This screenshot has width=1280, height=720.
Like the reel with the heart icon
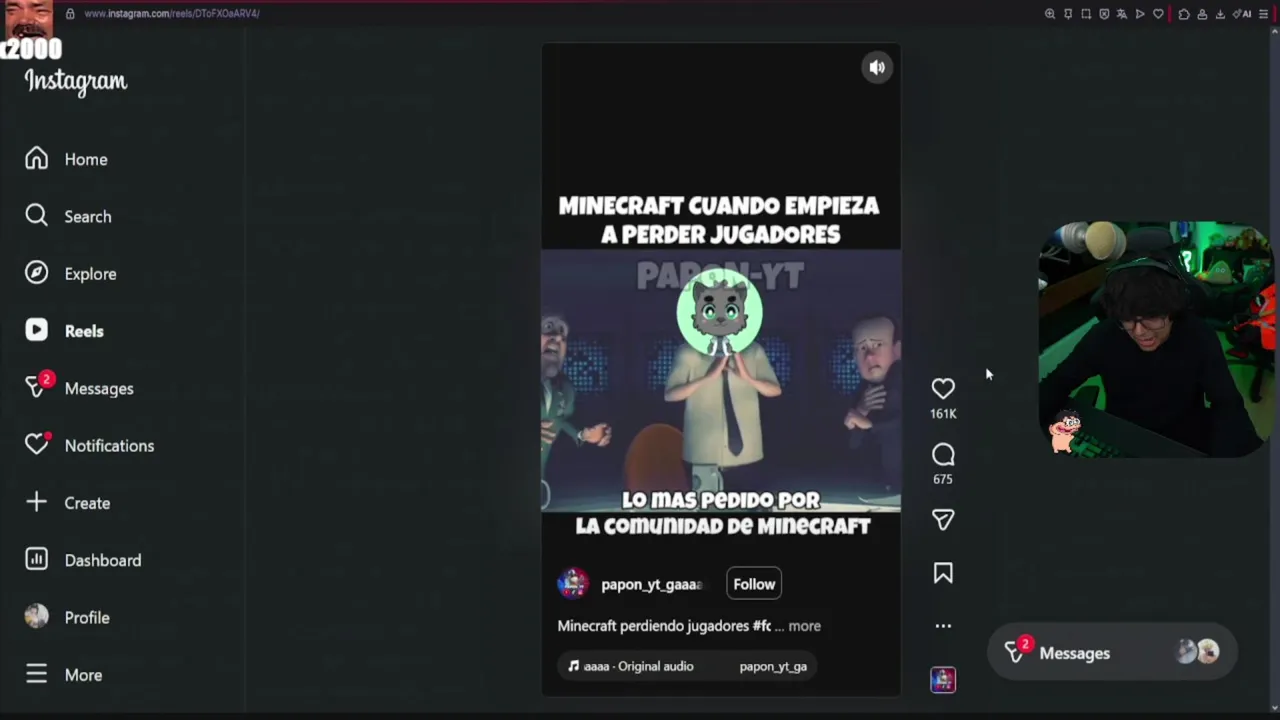click(943, 388)
